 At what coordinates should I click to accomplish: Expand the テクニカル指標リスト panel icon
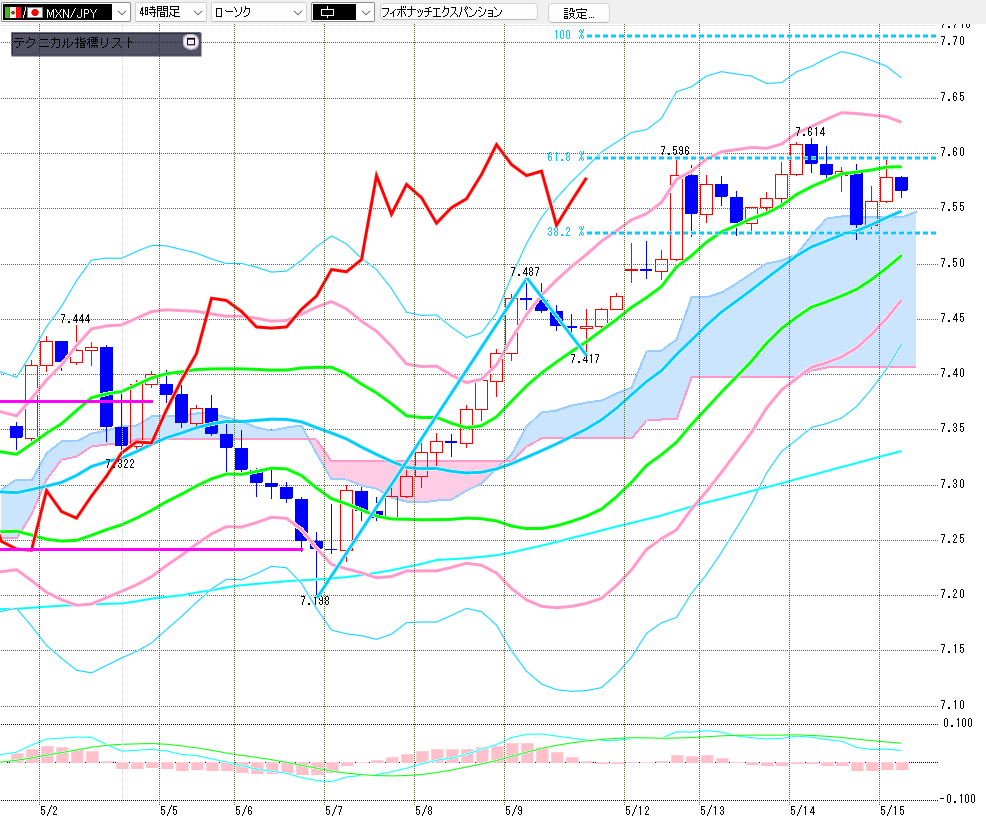191,42
